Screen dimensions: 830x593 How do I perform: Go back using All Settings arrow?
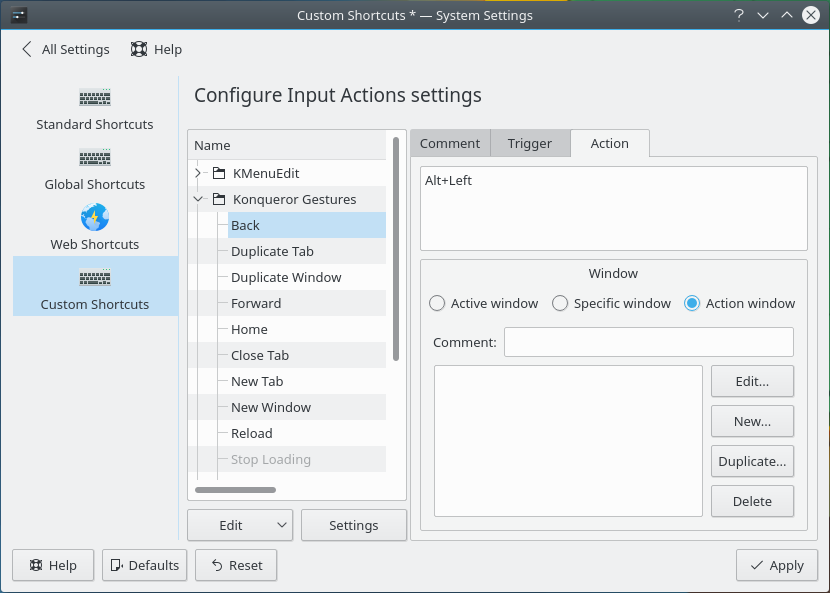pyautogui.click(x=27, y=49)
